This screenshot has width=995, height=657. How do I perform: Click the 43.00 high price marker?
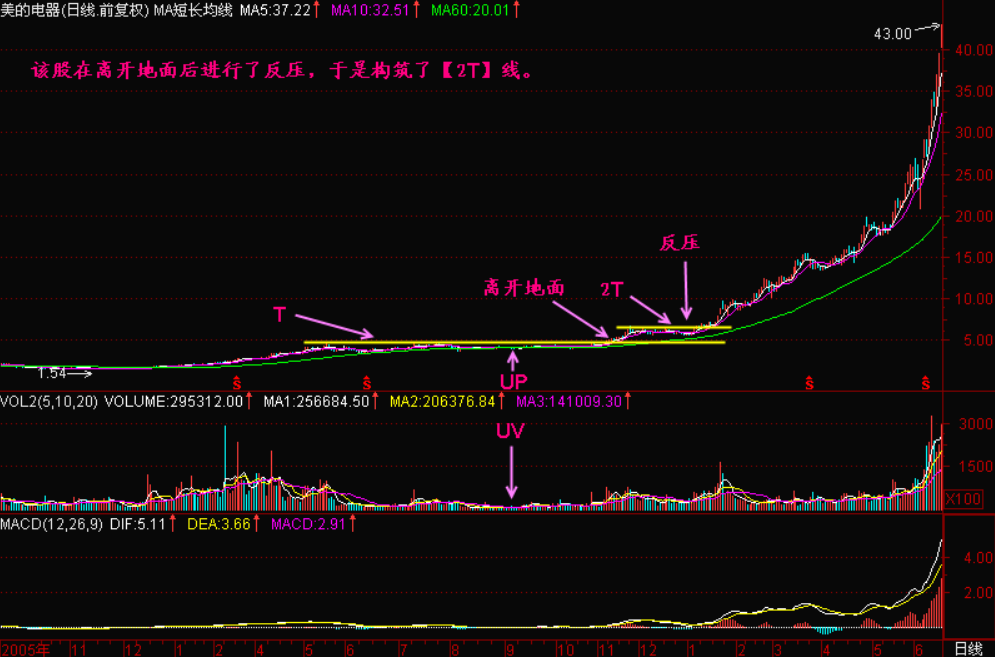tap(892, 33)
